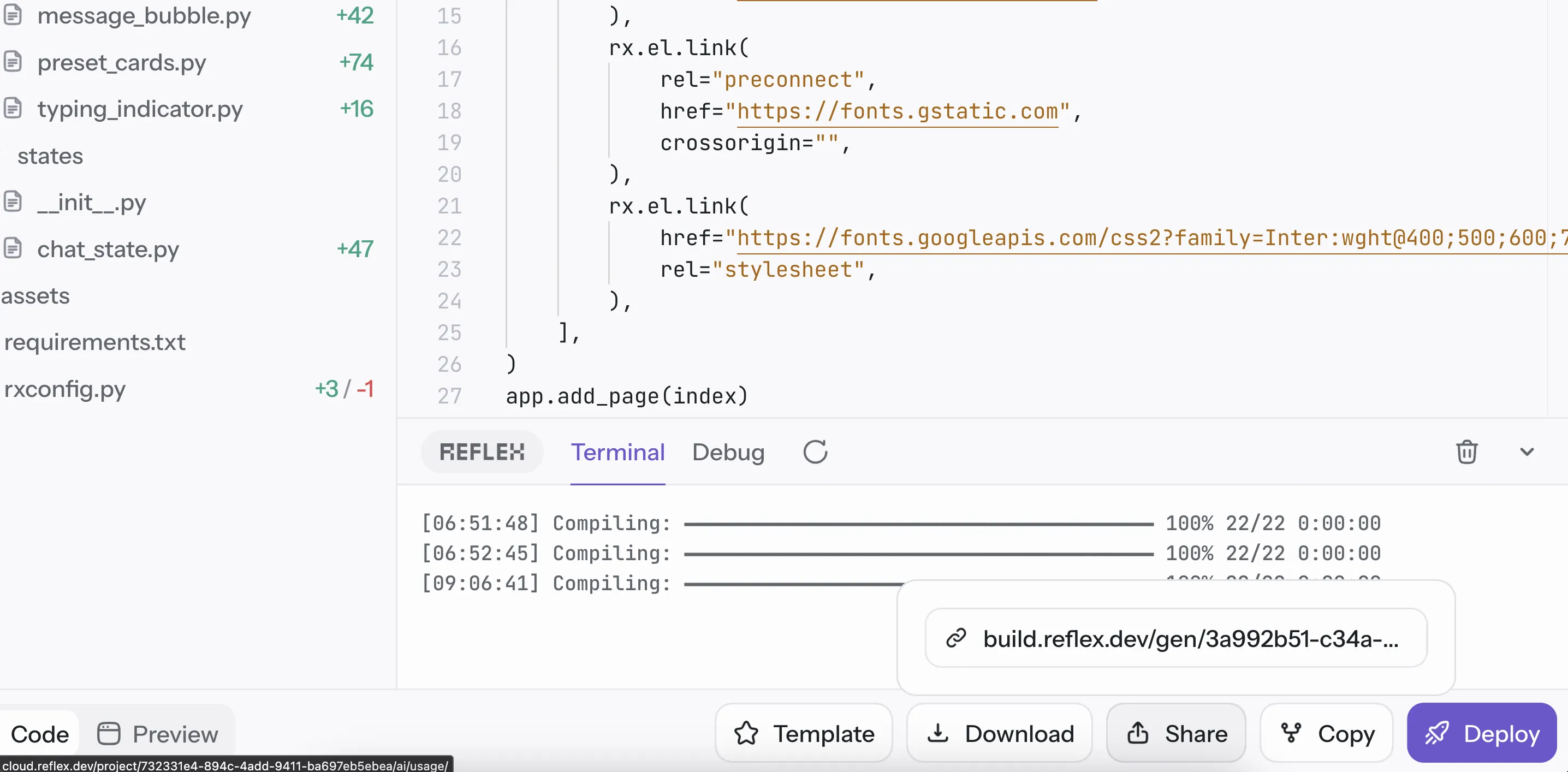Screen dimensions: 1568x772
Task: Click the trash icon to clear terminal
Action: pos(1466,453)
